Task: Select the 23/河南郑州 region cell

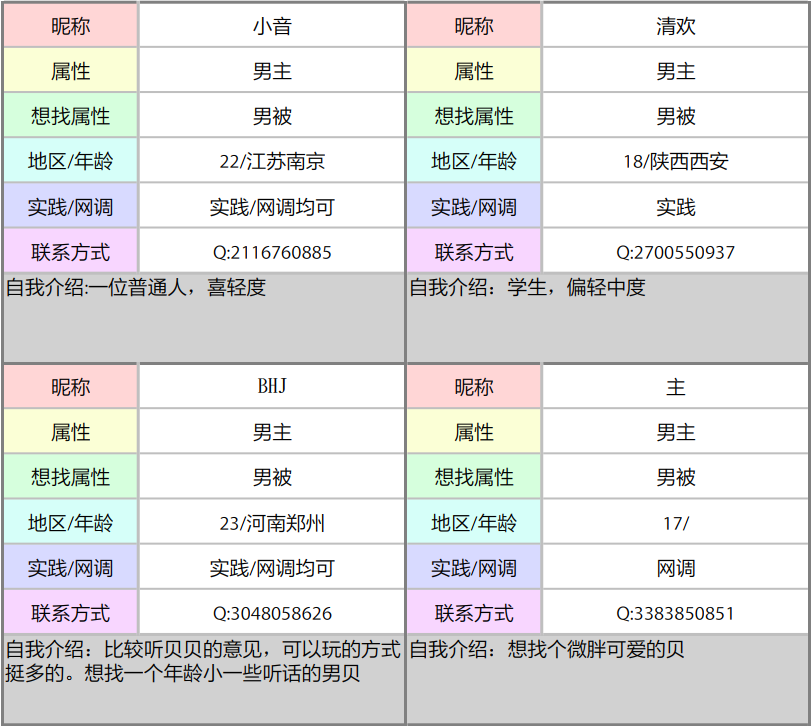Action: 270,521
